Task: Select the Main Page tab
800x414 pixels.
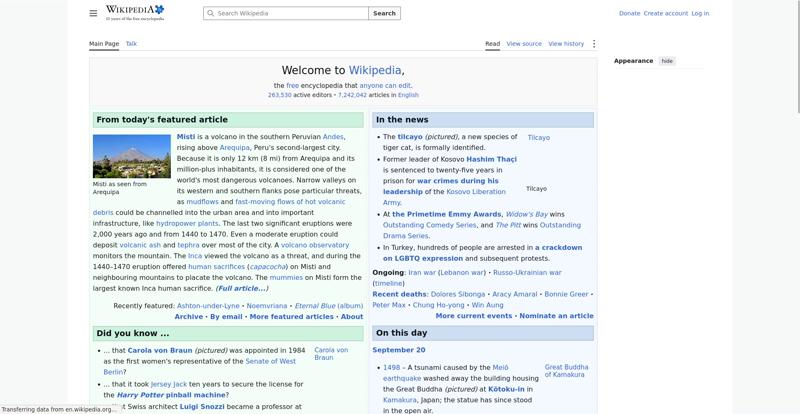Action: [104, 44]
